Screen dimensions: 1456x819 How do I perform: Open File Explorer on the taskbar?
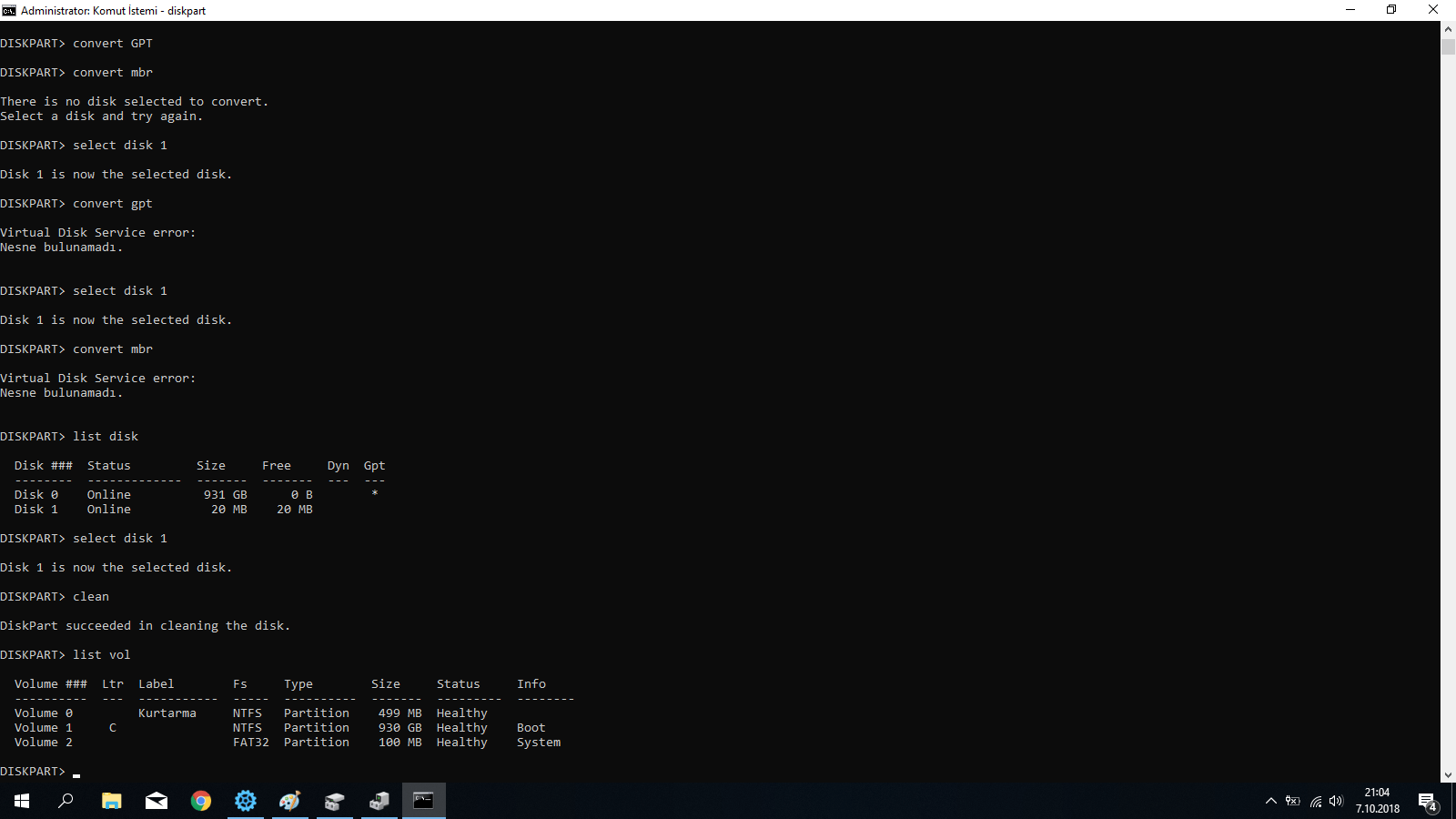(x=111, y=802)
